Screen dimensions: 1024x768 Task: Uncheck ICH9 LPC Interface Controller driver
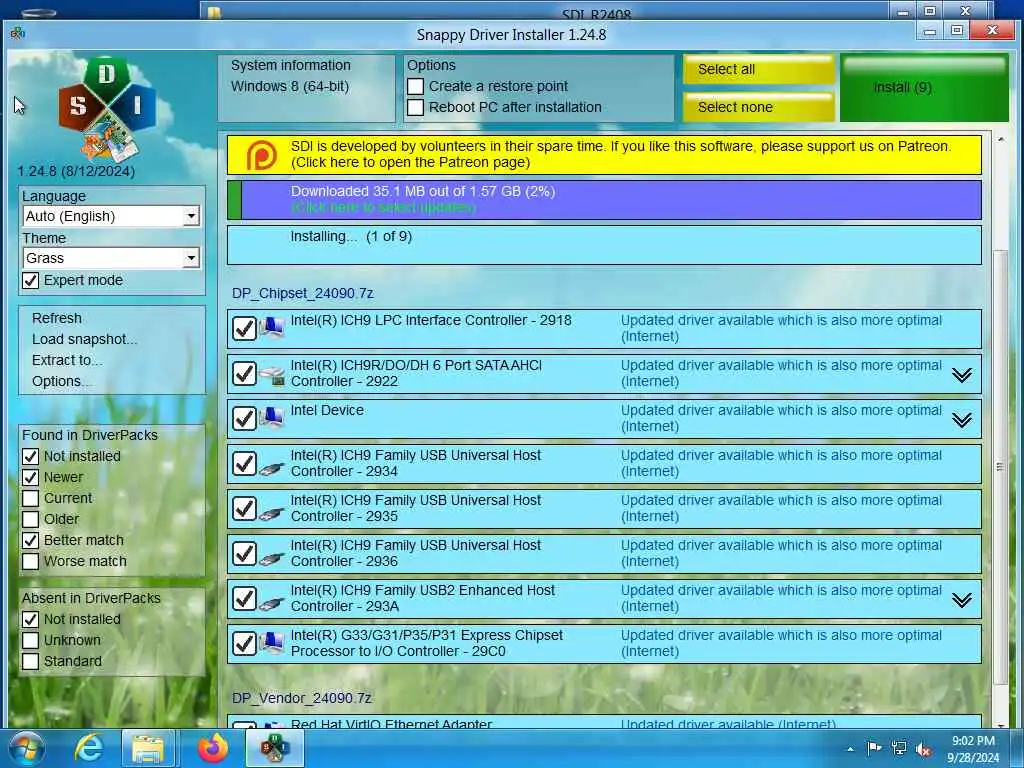244,328
